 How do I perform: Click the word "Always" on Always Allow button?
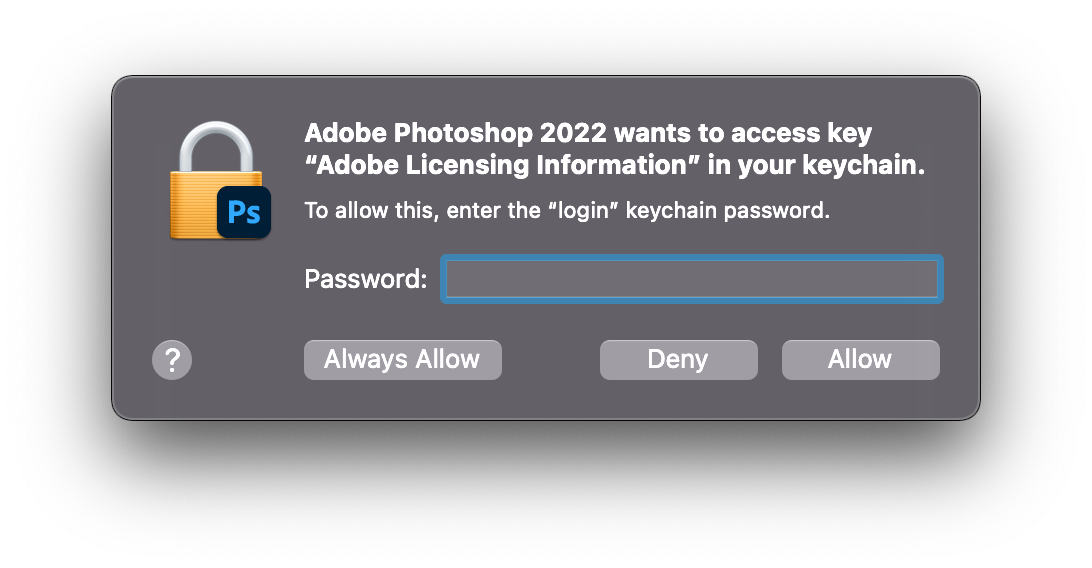[365, 360]
